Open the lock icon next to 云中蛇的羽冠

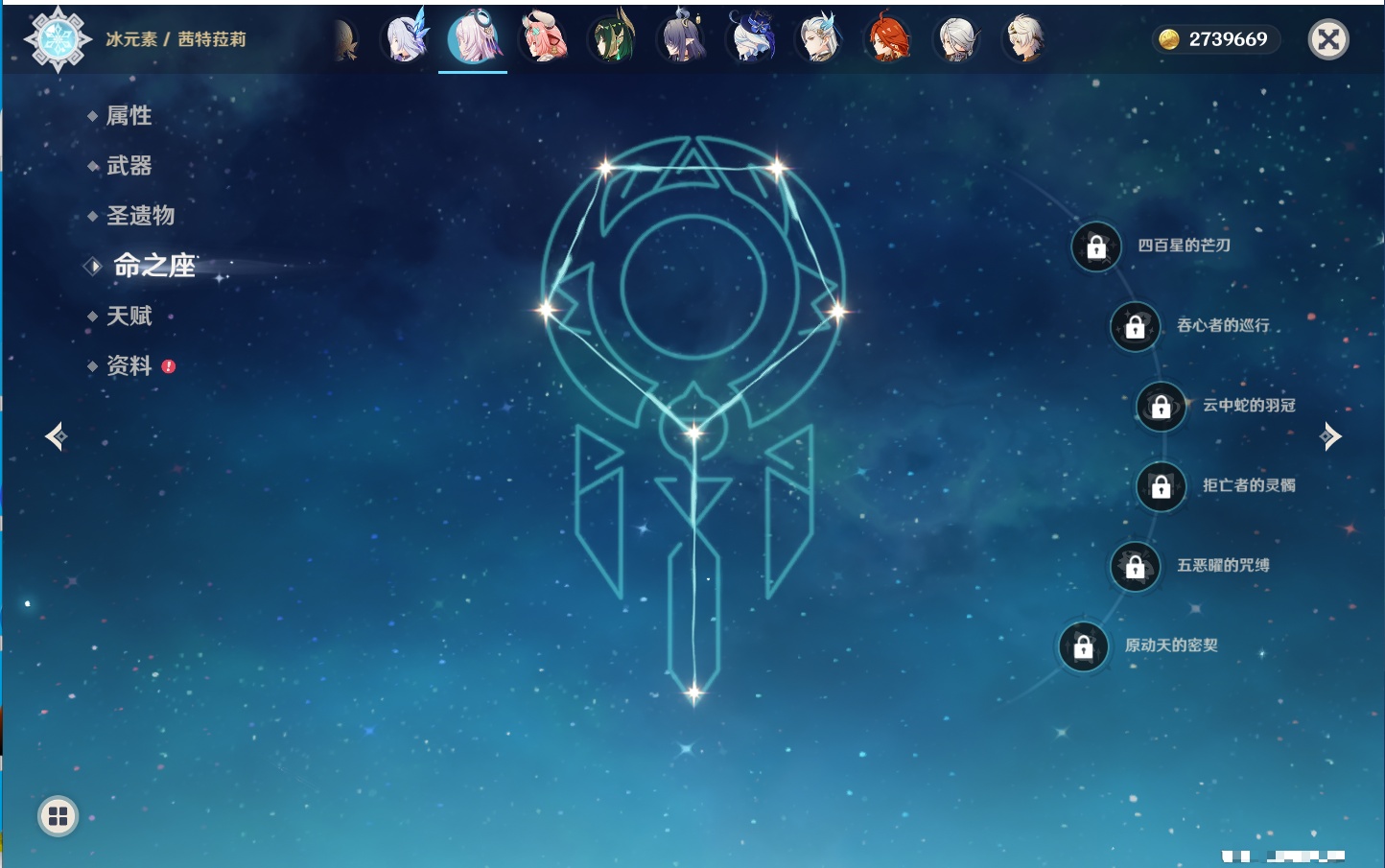(1162, 406)
